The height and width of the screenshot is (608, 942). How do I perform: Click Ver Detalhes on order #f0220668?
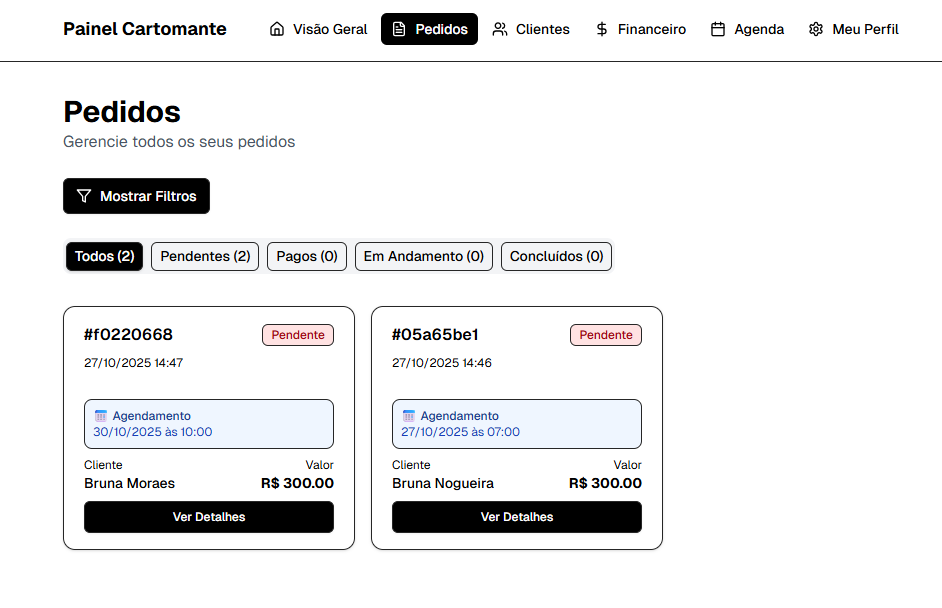click(x=208, y=516)
